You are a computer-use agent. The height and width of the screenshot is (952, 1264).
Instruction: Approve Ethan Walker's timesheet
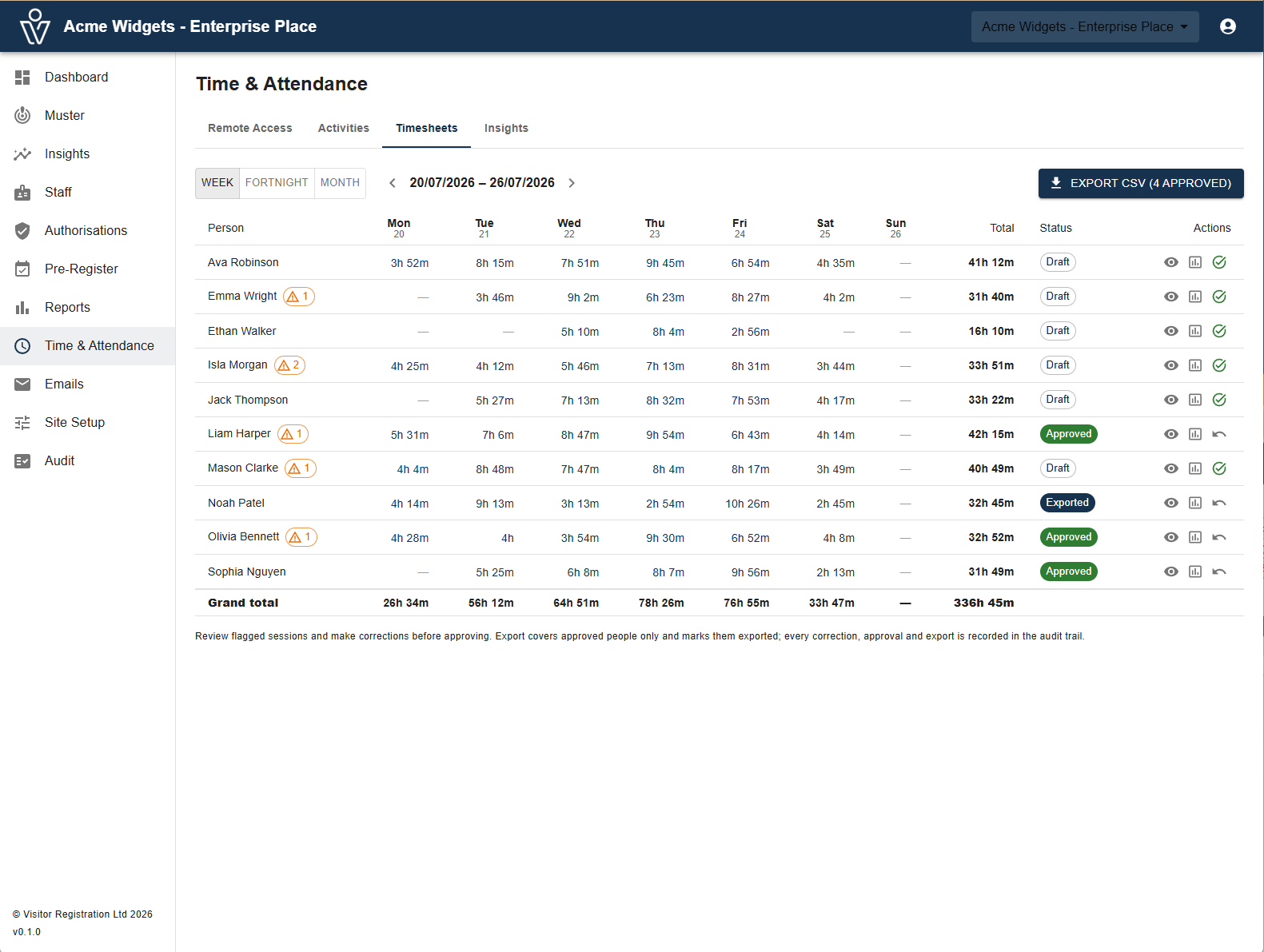1219,331
